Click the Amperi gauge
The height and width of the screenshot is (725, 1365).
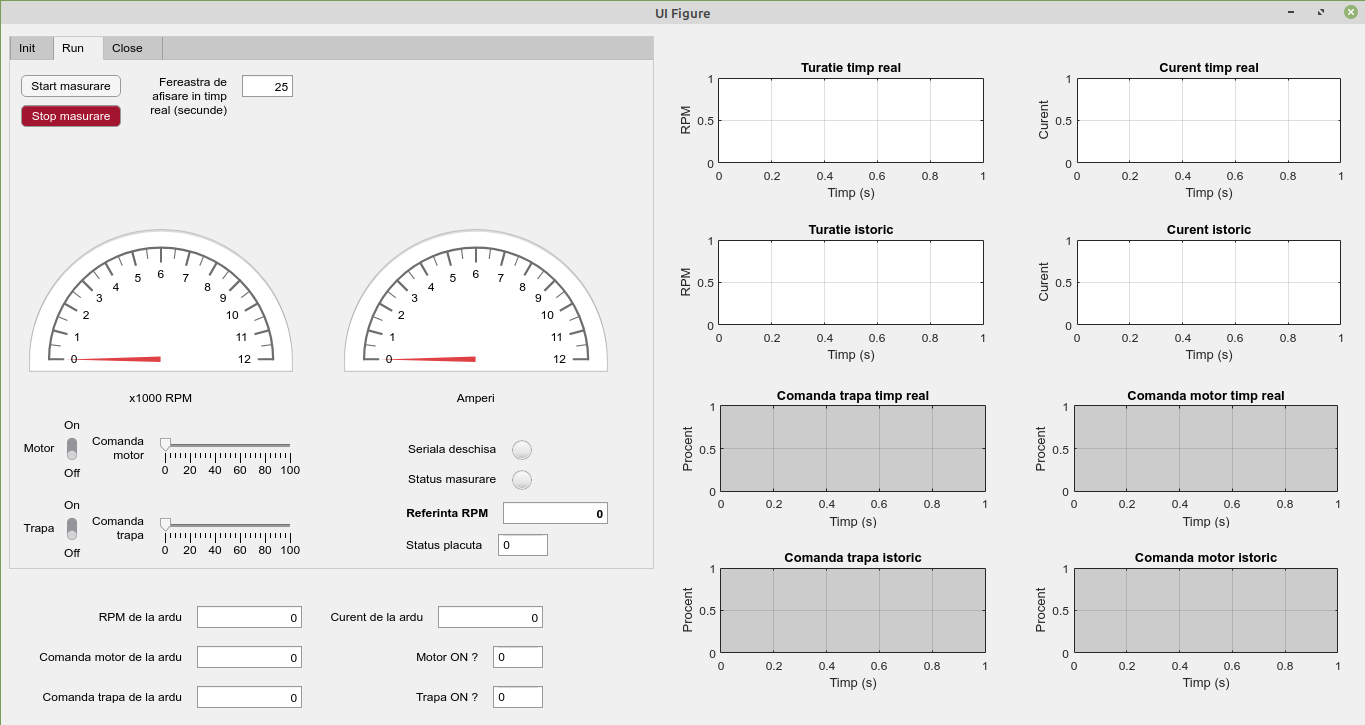(476, 301)
